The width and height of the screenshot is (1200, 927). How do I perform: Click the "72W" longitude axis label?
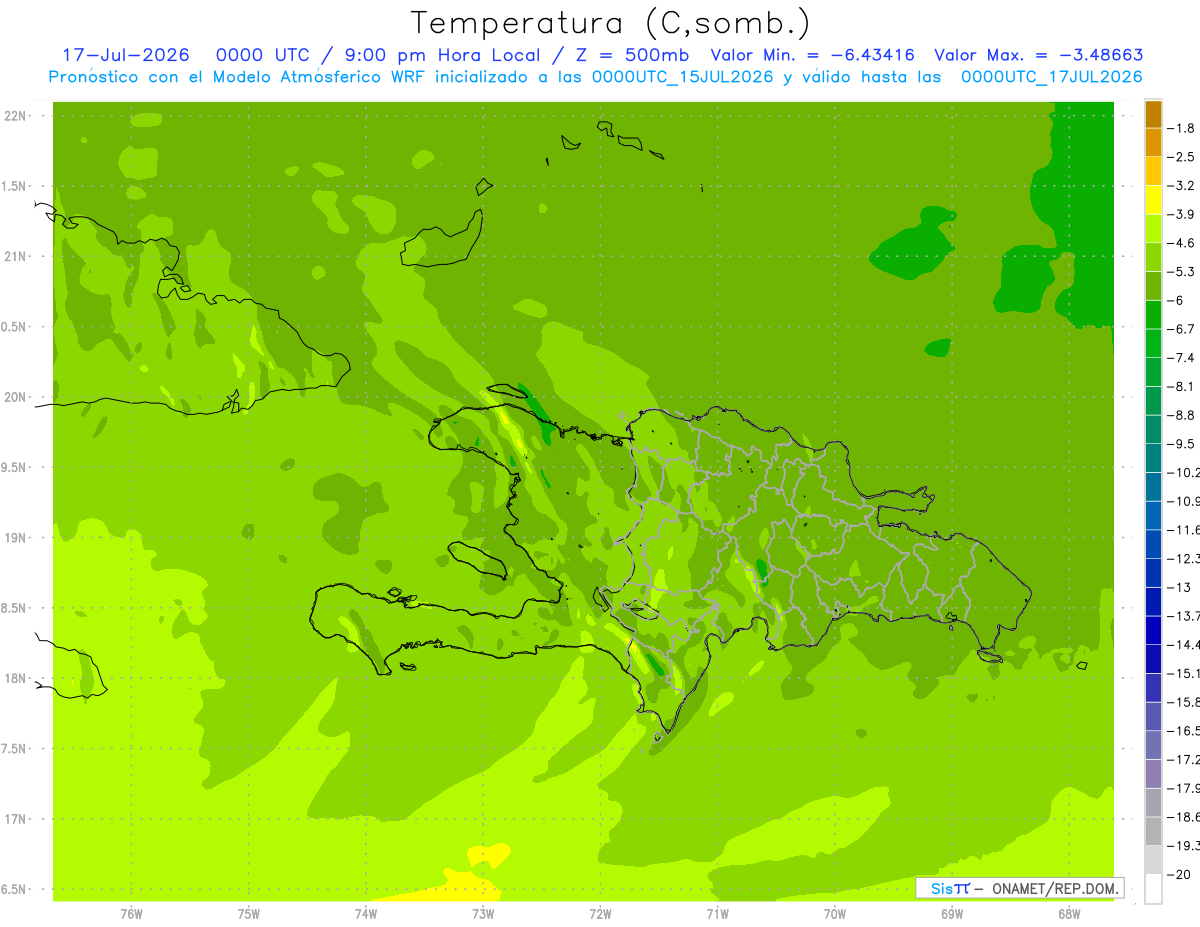[600, 914]
